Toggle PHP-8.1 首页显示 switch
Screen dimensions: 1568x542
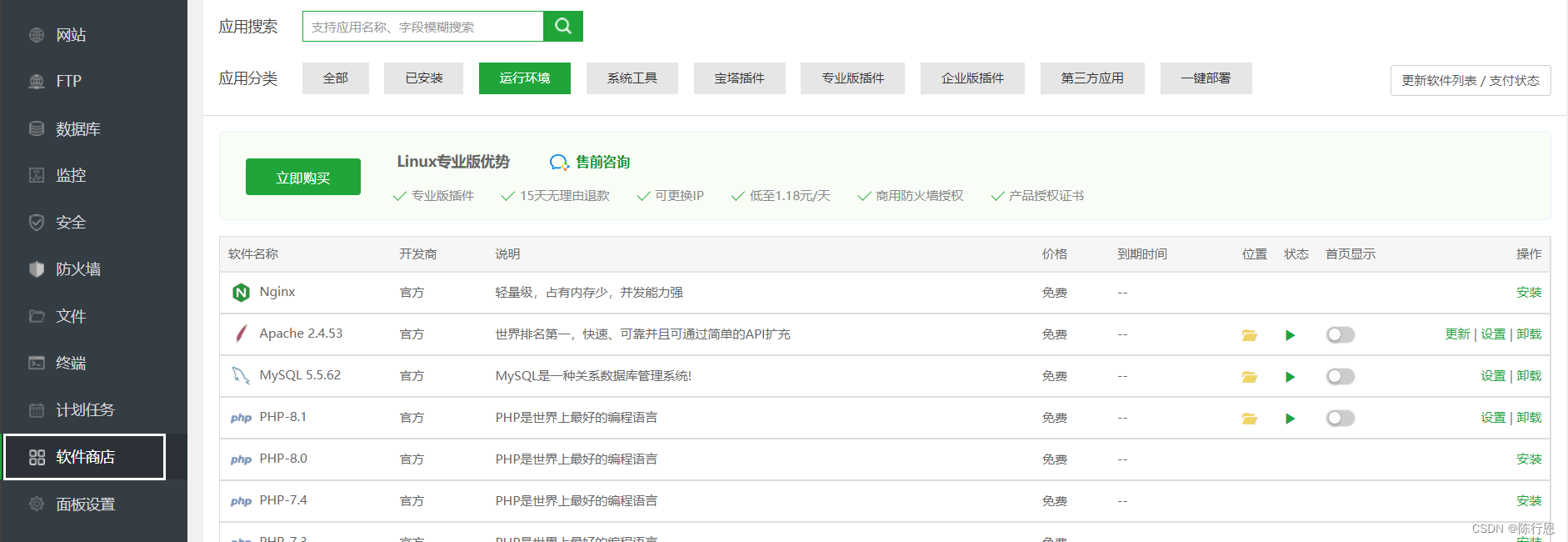pos(1341,418)
